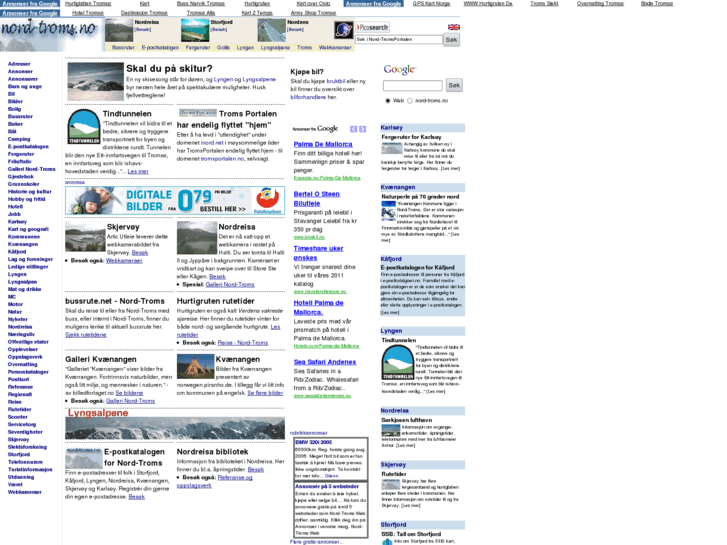Click the Nordreisa bibliotek heading
The width and height of the screenshot is (727, 545).
point(212,452)
